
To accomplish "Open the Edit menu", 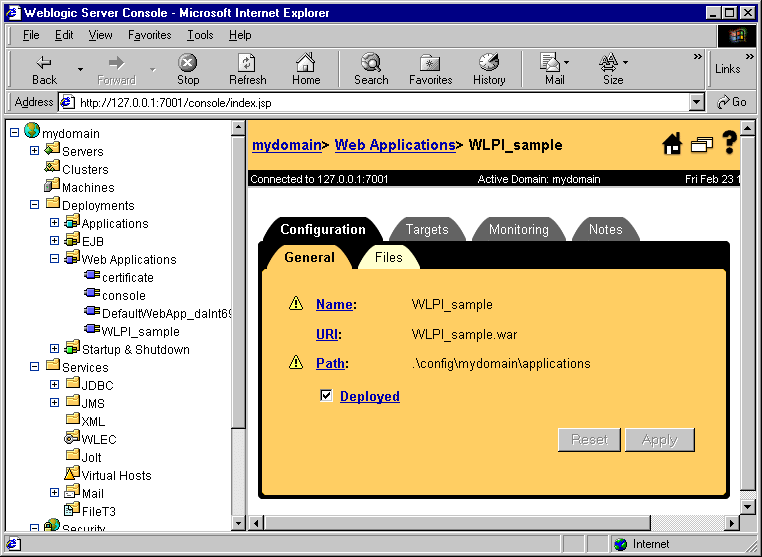I will coord(64,35).
